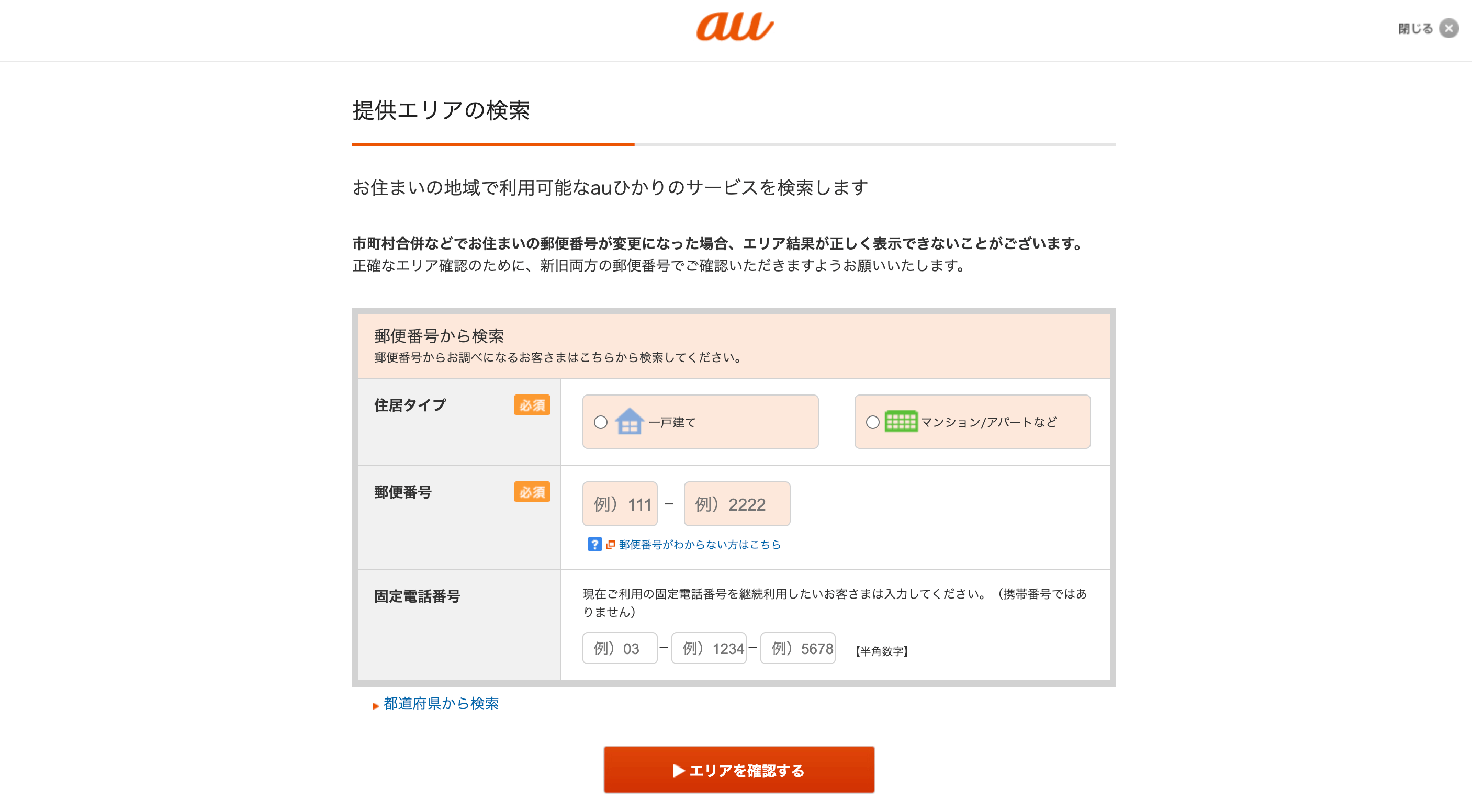Image resolution: width=1472 pixels, height=812 pixels.
Task: Focus the phone field showing 例）1234
Action: (x=709, y=649)
